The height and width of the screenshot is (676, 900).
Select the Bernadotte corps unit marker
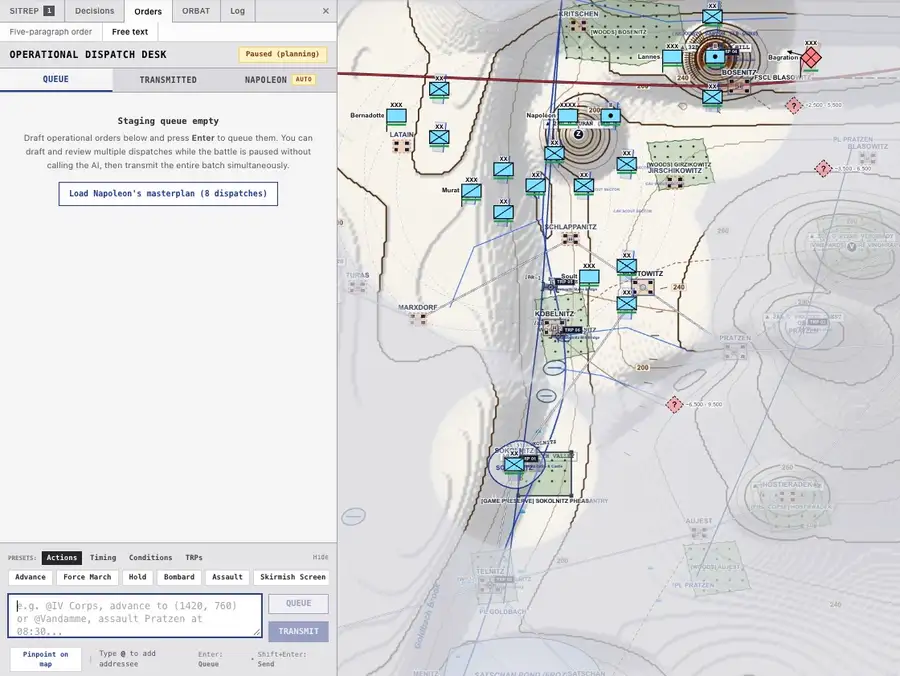click(x=397, y=116)
